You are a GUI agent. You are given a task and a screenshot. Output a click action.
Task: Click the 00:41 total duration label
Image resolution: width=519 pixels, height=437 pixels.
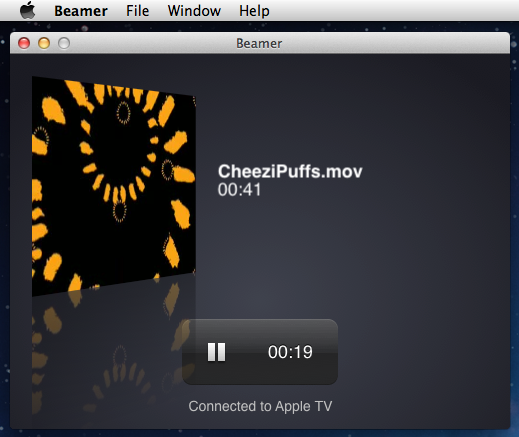[x=239, y=190]
